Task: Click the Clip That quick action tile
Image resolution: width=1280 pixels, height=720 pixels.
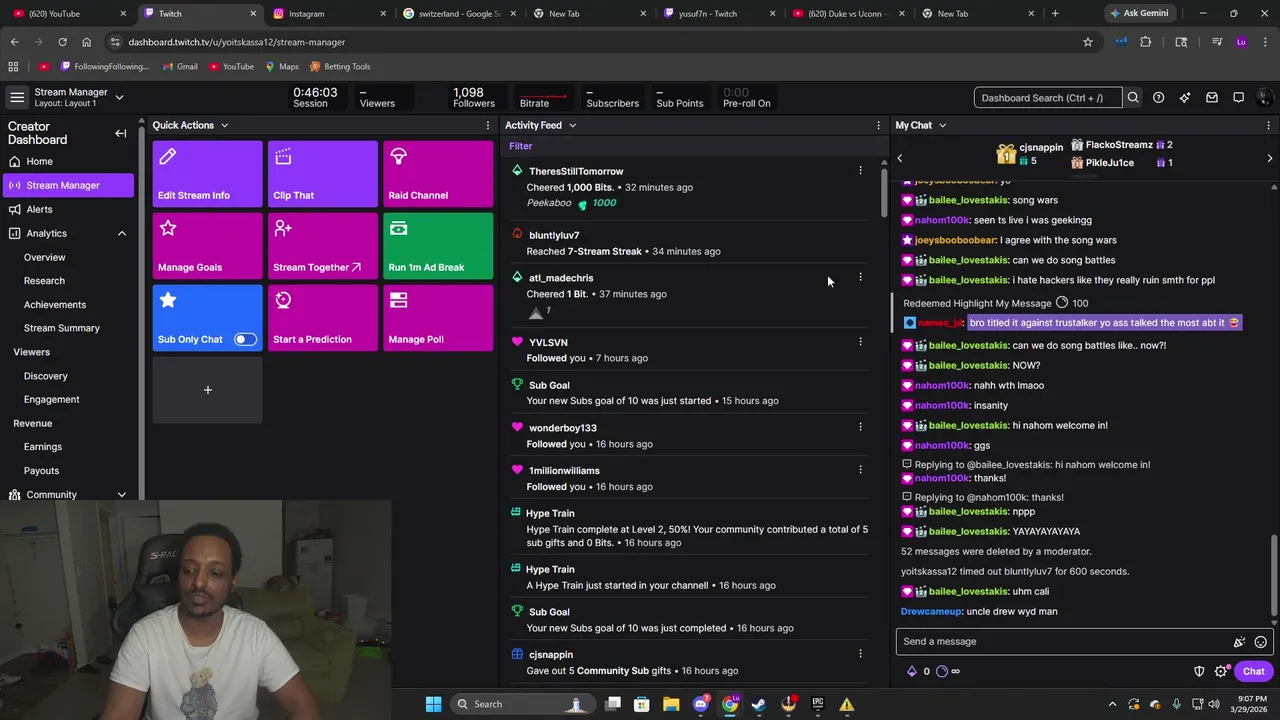Action: click(x=323, y=174)
